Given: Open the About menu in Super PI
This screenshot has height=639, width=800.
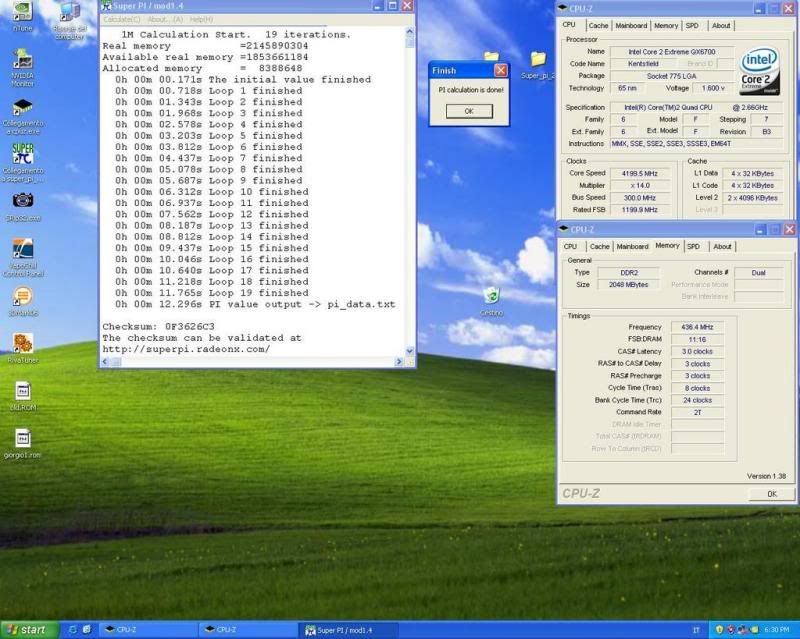Looking at the screenshot, I should coord(165,19).
